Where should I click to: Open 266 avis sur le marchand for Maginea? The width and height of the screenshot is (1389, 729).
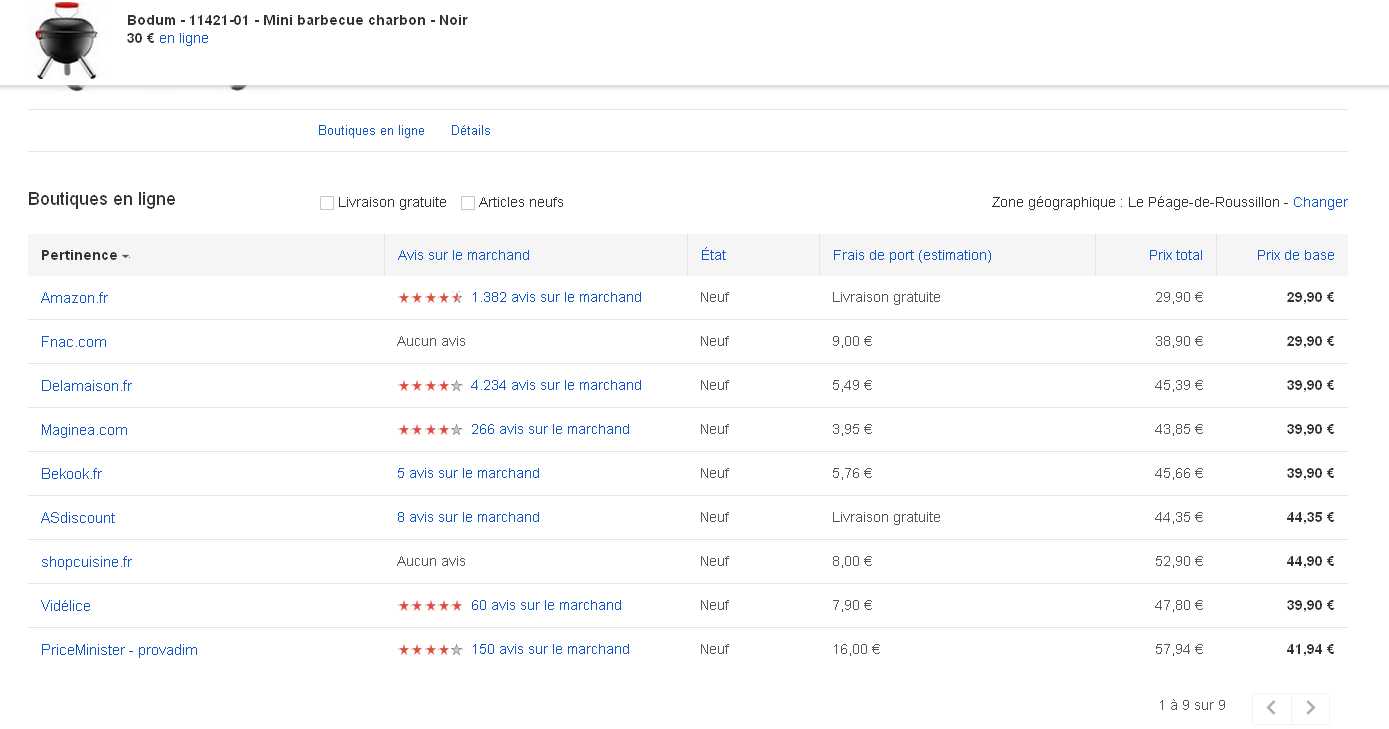pos(550,429)
